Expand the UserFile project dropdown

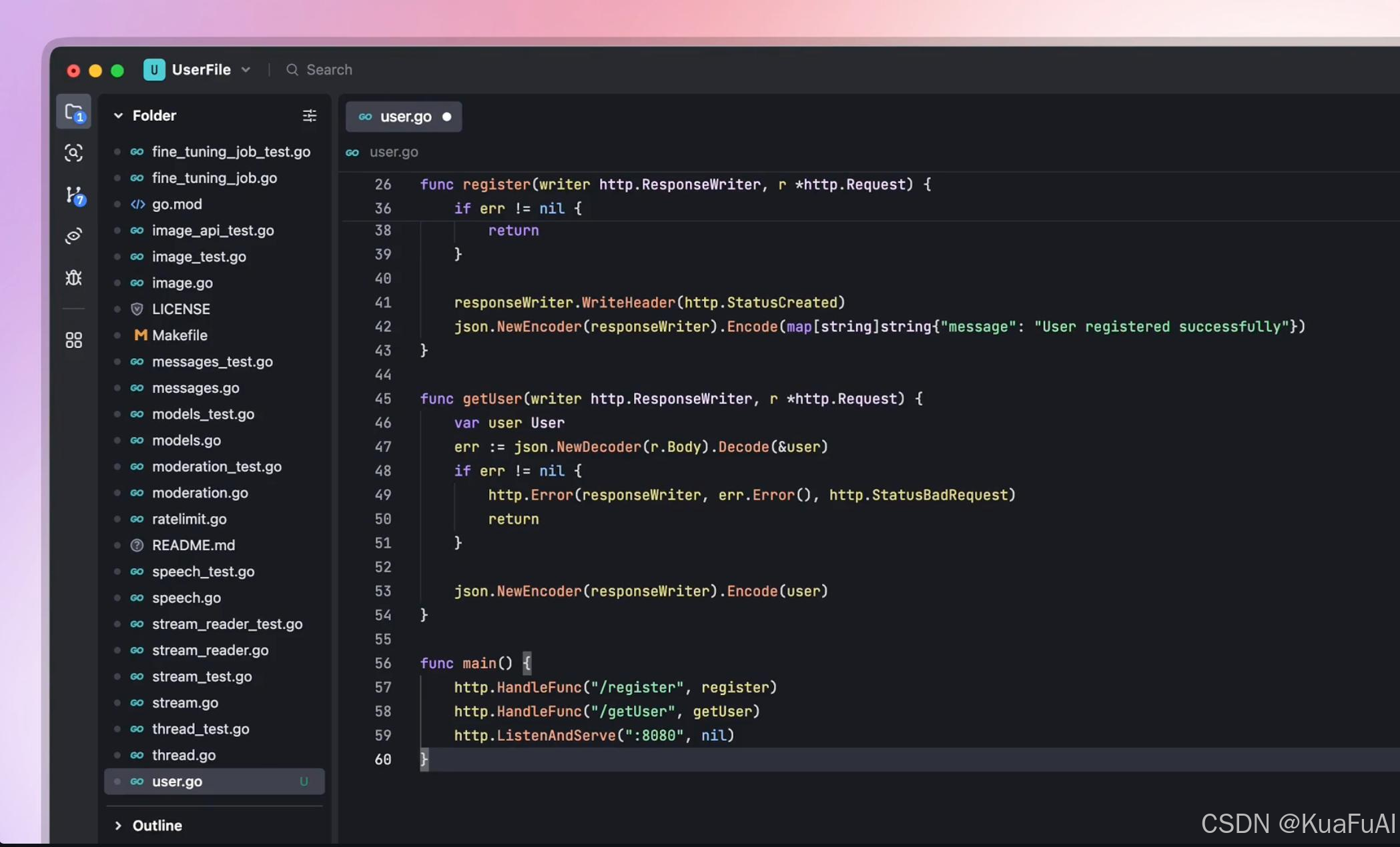pos(246,69)
